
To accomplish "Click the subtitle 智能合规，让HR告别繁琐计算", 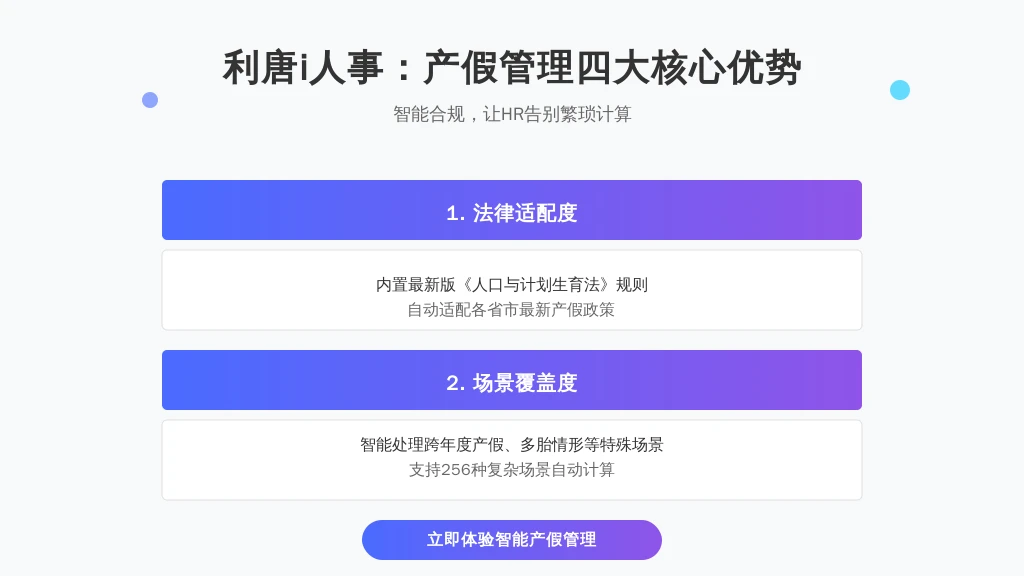I will point(511,114).
